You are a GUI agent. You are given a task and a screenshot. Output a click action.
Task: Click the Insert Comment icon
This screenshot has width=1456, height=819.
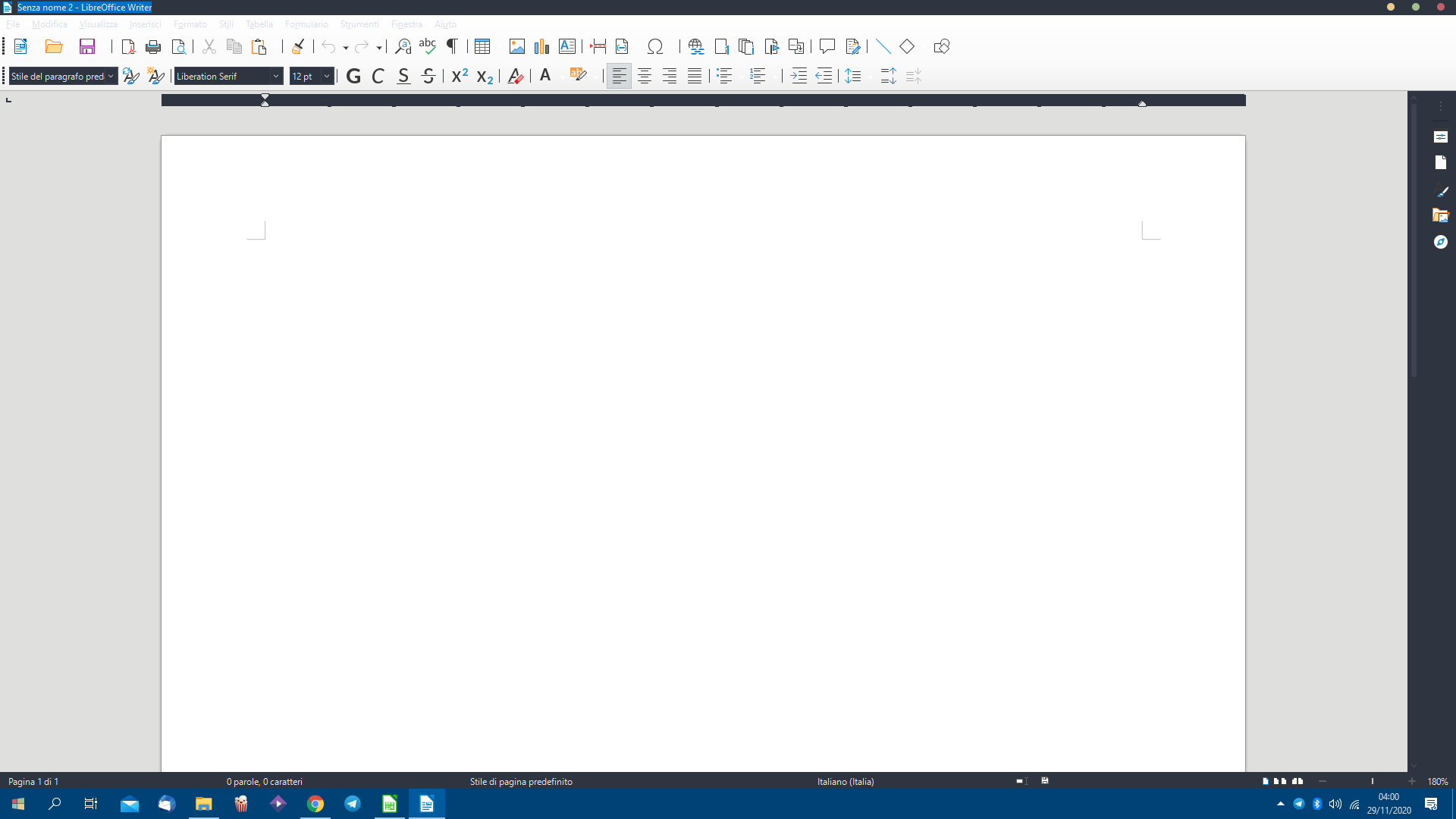point(827,47)
